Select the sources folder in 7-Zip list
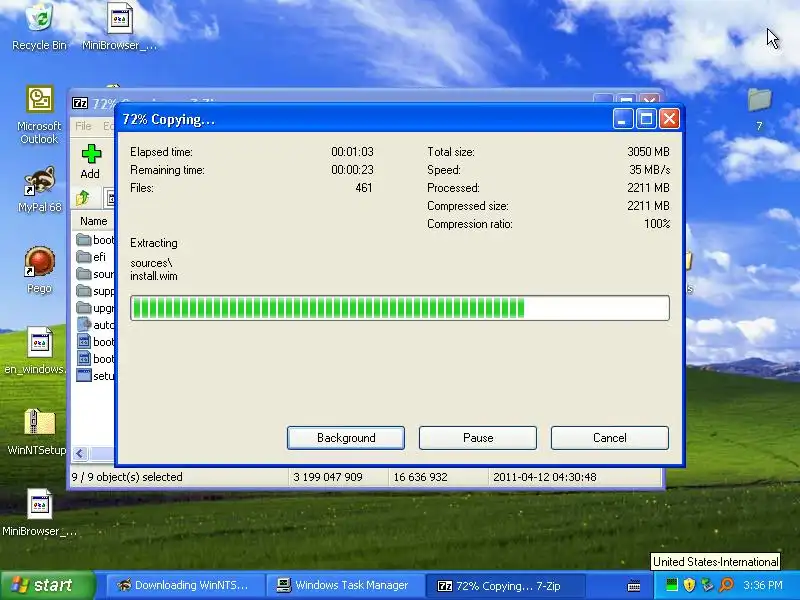The width and height of the screenshot is (800, 600). point(95,274)
